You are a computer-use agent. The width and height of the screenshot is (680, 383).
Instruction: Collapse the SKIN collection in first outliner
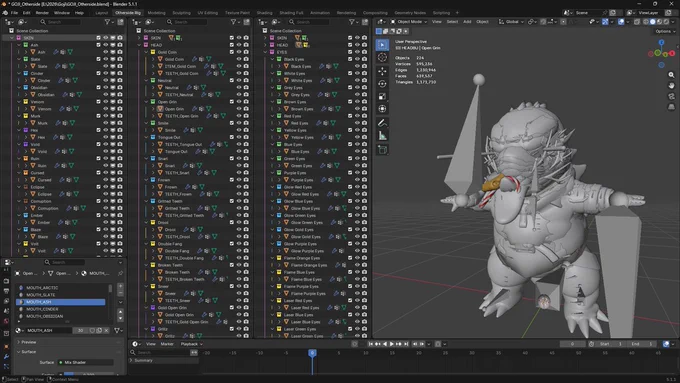[x=12, y=38]
